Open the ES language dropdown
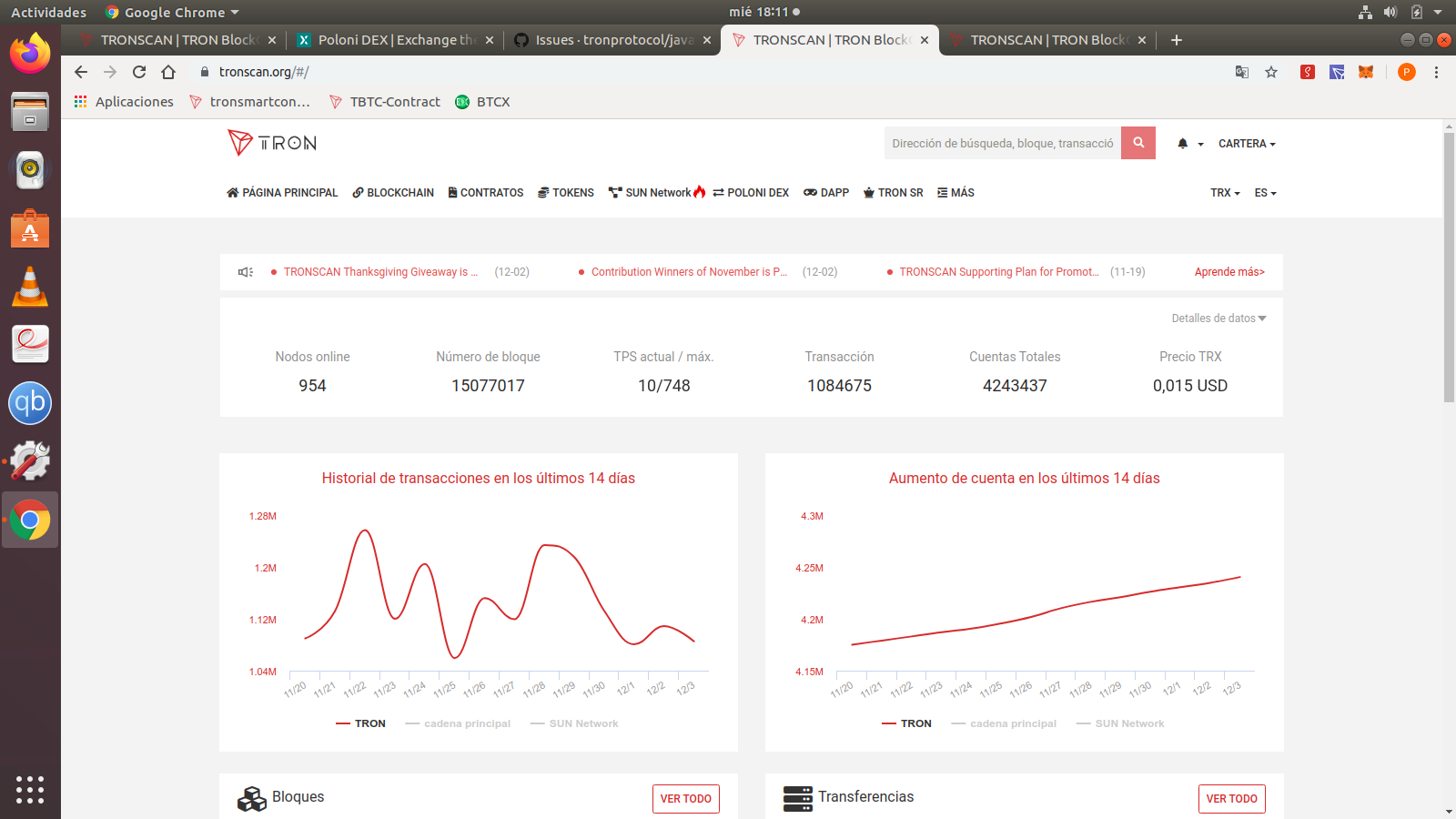The image size is (1456, 819). point(1264,192)
